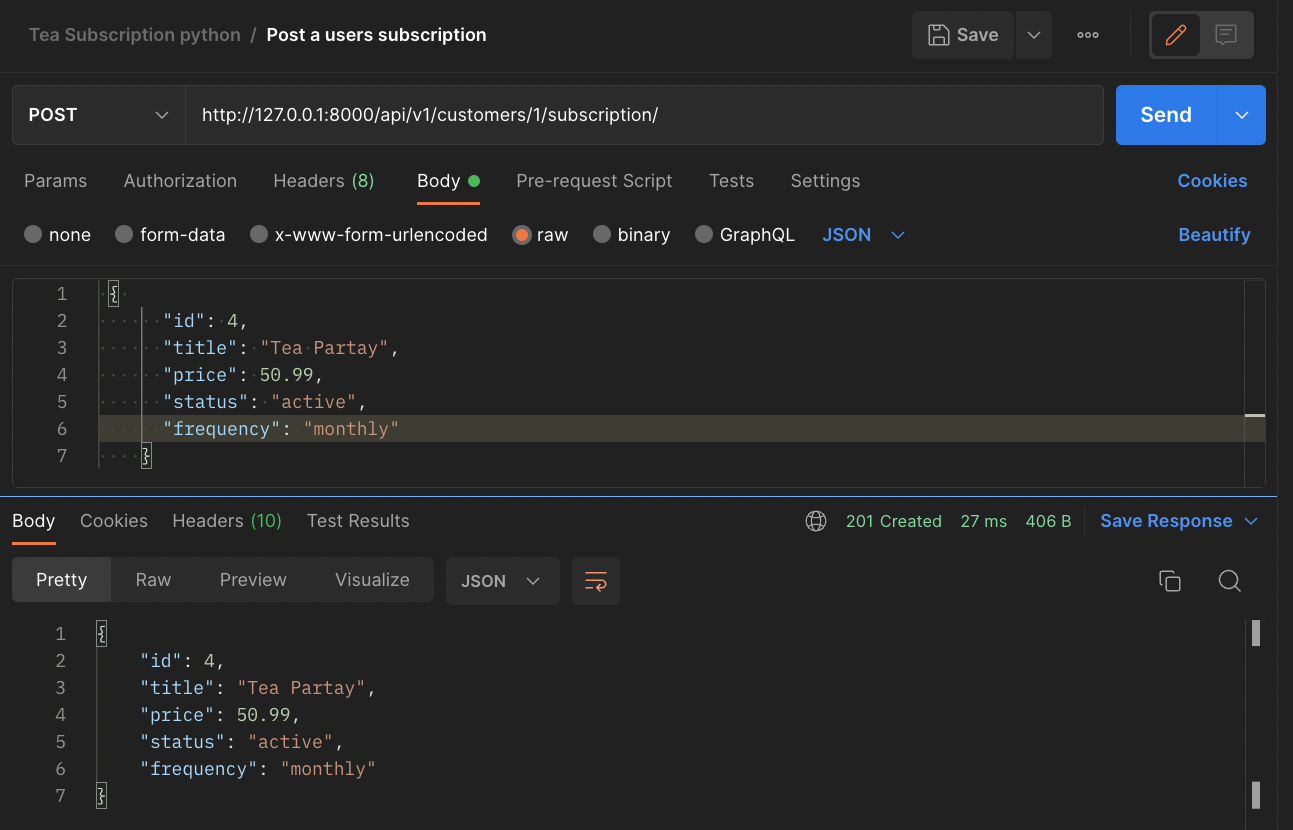
Task: Click the globe network info icon
Action: [x=816, y=521]
